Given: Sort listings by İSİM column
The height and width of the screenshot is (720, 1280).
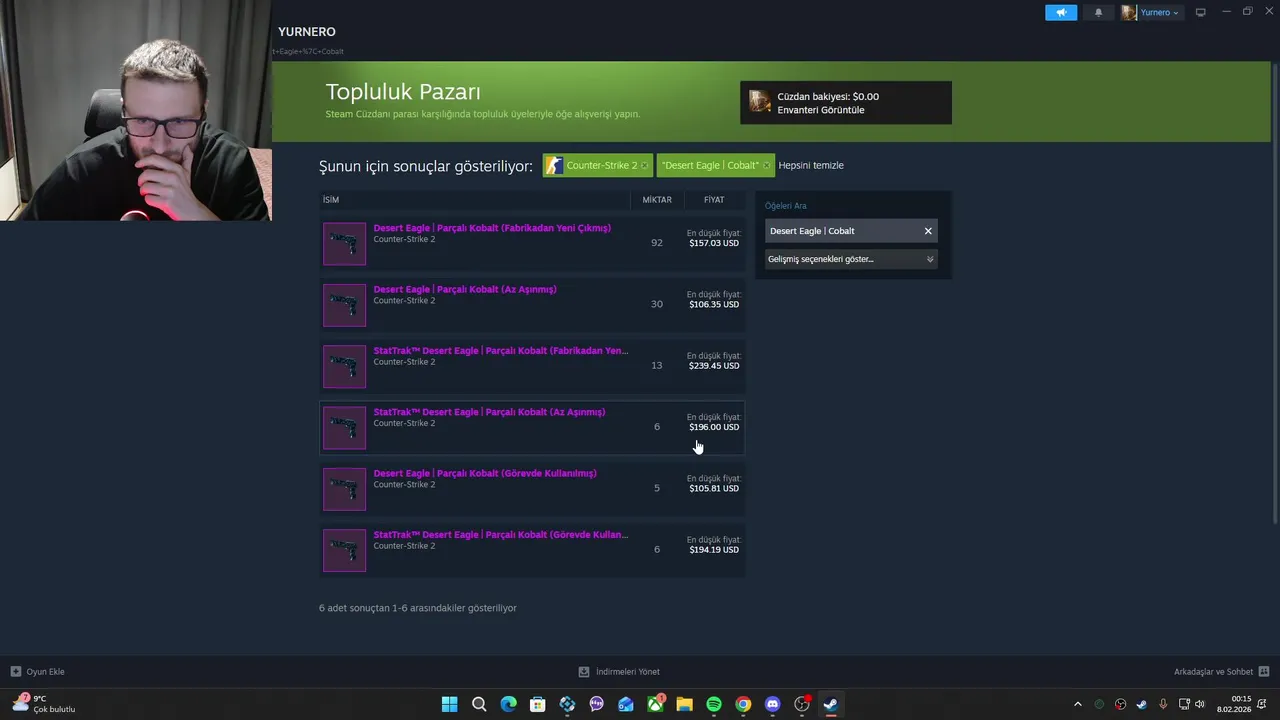Looking at the screenshot, I should 475,200.
